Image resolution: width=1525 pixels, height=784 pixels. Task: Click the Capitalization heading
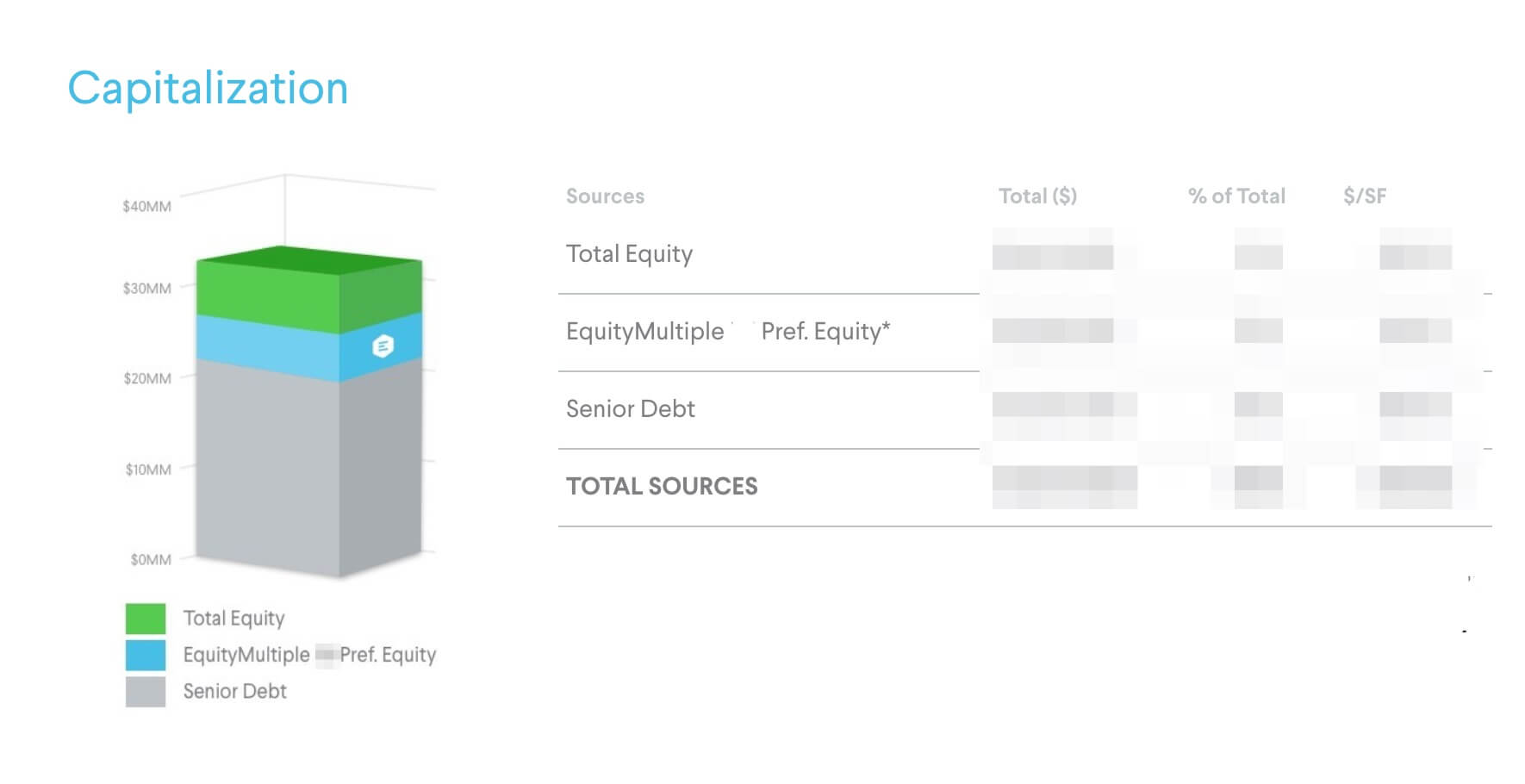208,89
